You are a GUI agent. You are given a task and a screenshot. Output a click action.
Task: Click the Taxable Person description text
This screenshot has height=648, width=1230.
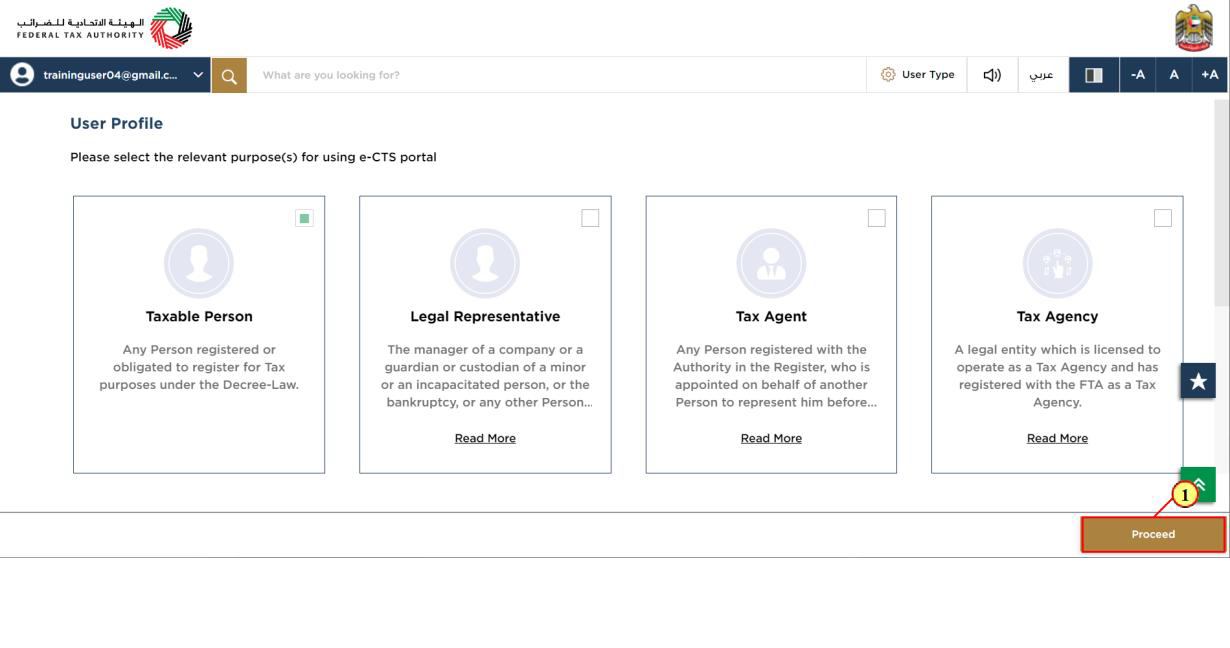click(x=199, y=367)
